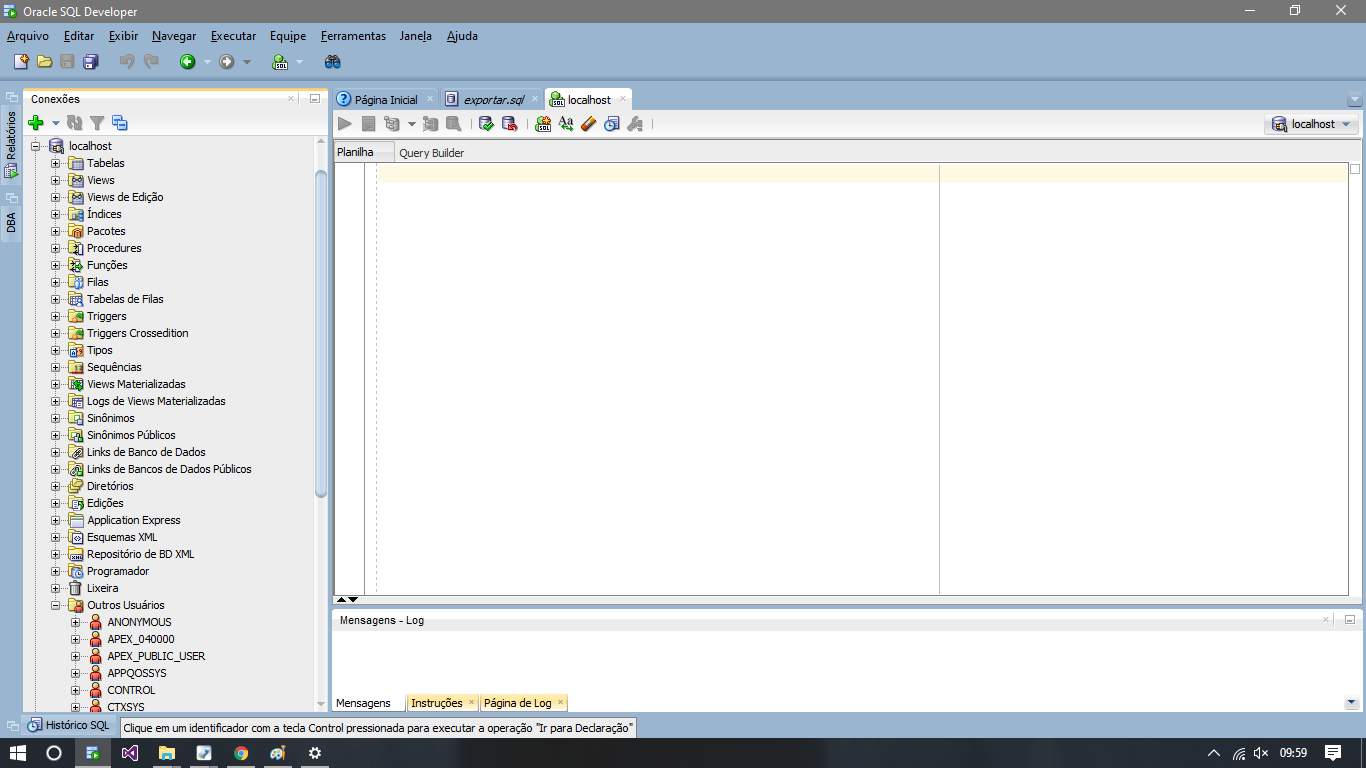
Task: Clear the worksheet with eraser icon
Action: point(588,124)
